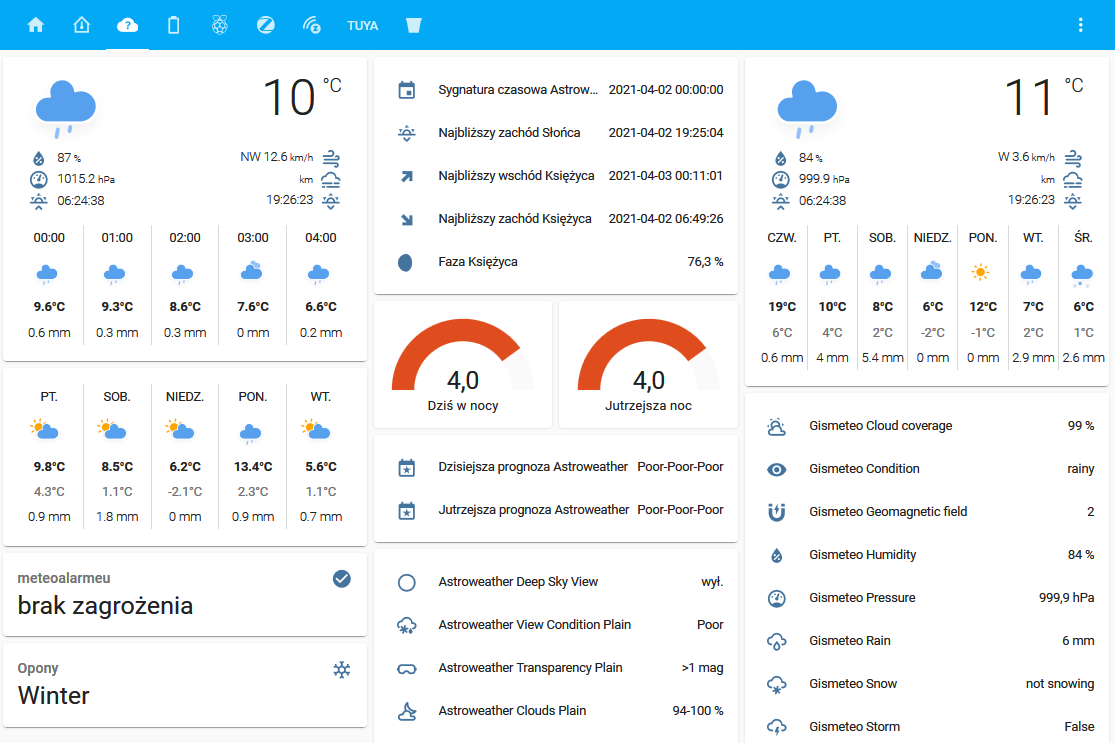Screen dimensions: 1115x743
Task: Open the Zigbee view icon
Action: (265, 25)
